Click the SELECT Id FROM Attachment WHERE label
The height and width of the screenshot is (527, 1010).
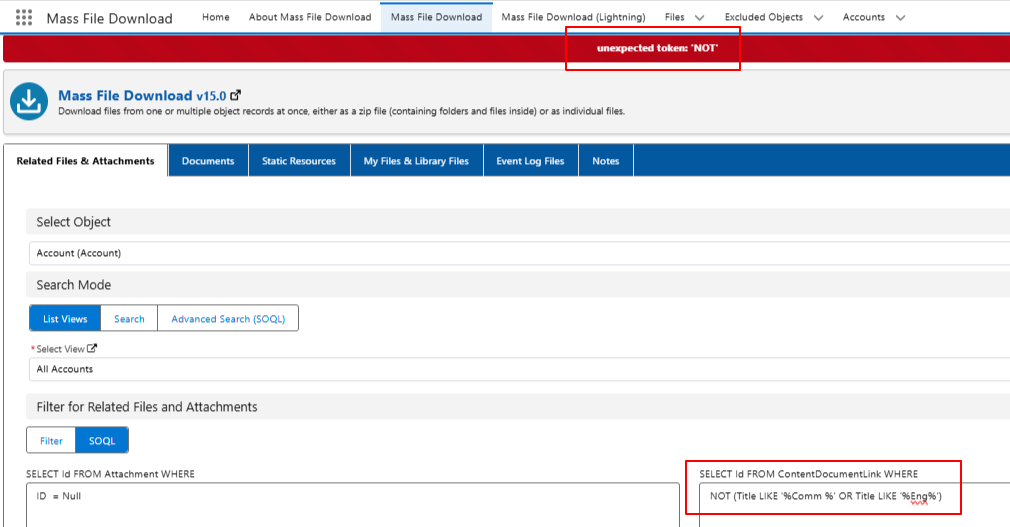[x=110, y=474]
